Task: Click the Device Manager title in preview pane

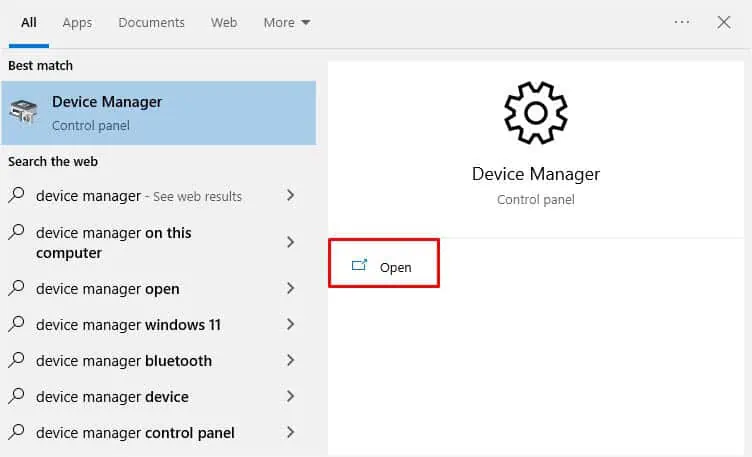Action: tap(536, 174)
